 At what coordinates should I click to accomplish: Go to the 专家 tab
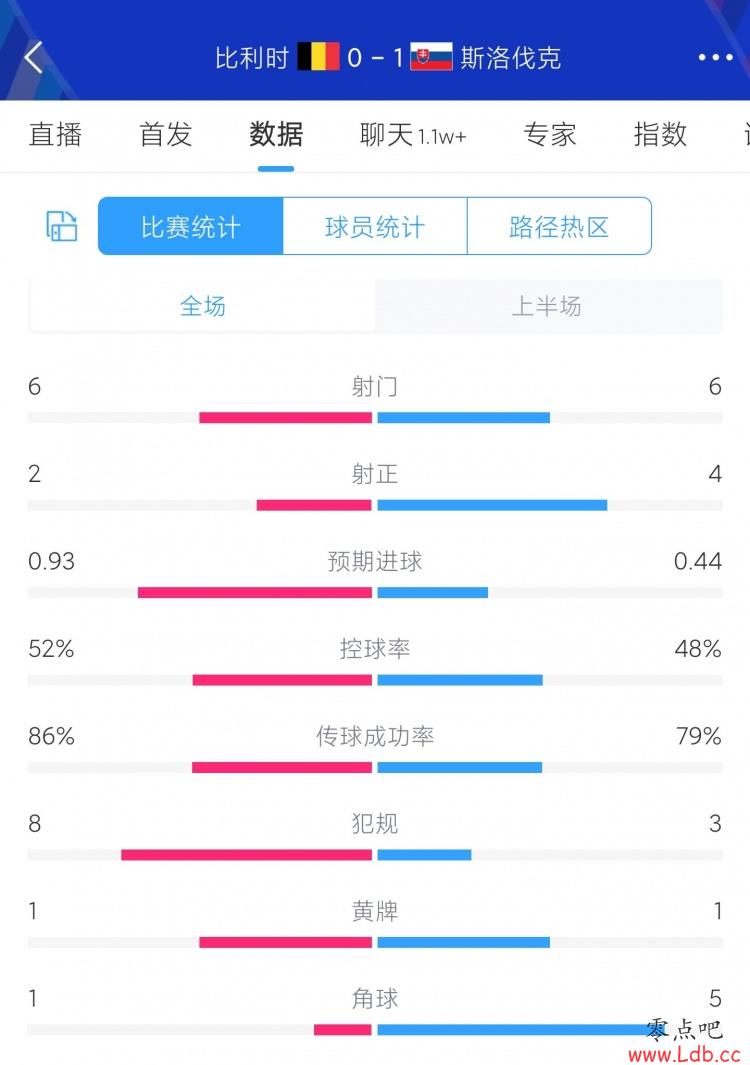pyautogui.click(x=550, y=134)
